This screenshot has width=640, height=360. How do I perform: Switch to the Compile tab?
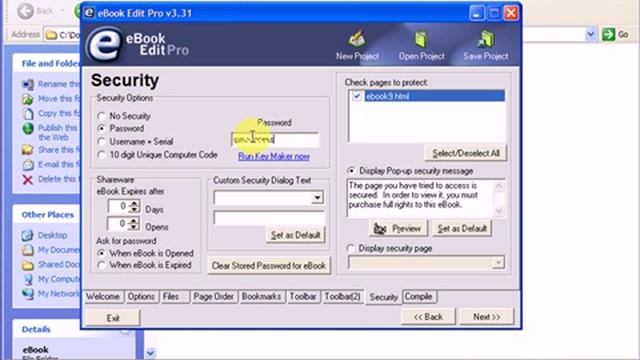pyautogui.click(x=419, y=297)
